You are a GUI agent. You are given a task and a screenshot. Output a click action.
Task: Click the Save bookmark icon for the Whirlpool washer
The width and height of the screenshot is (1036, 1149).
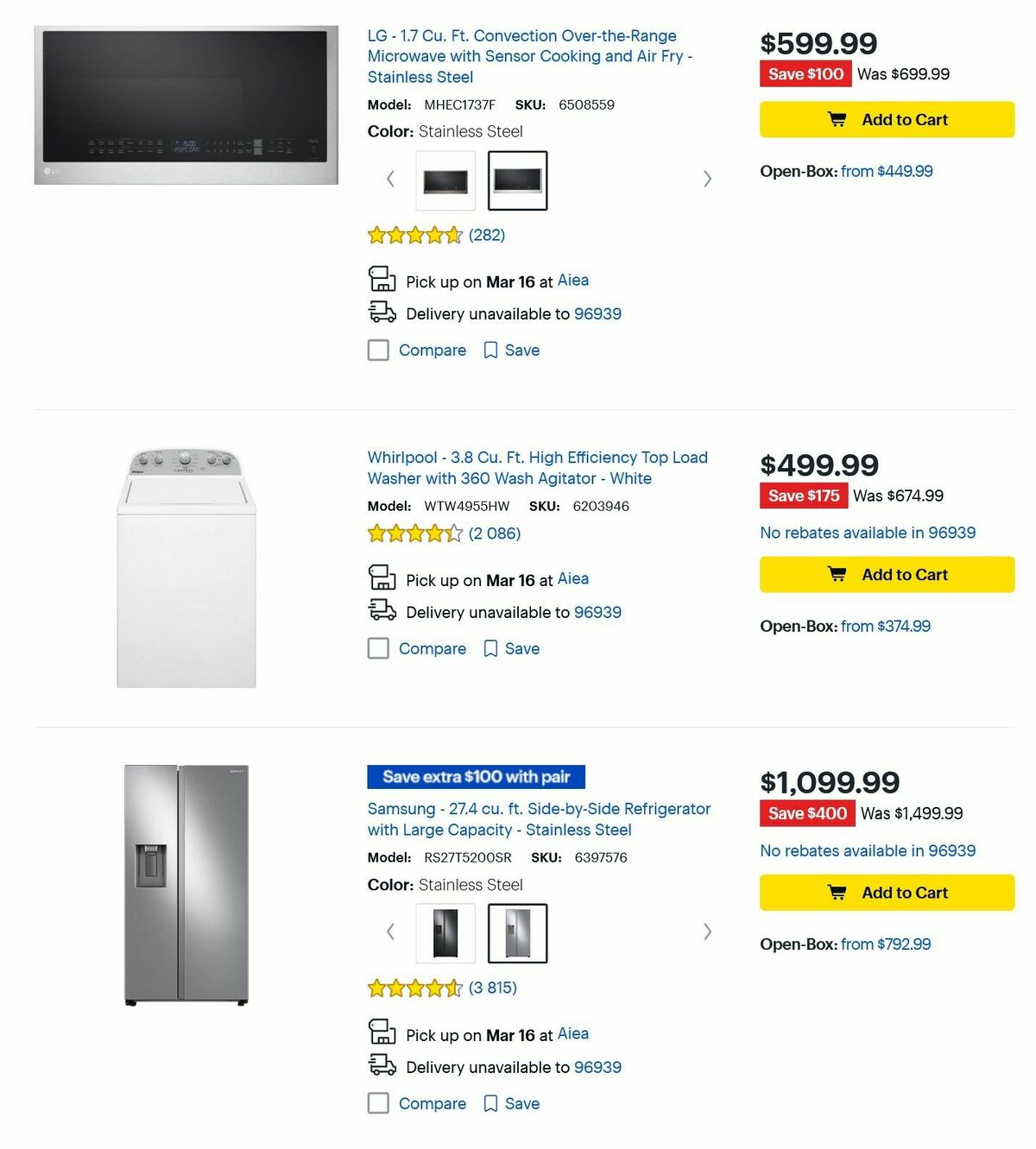(491, 647)
